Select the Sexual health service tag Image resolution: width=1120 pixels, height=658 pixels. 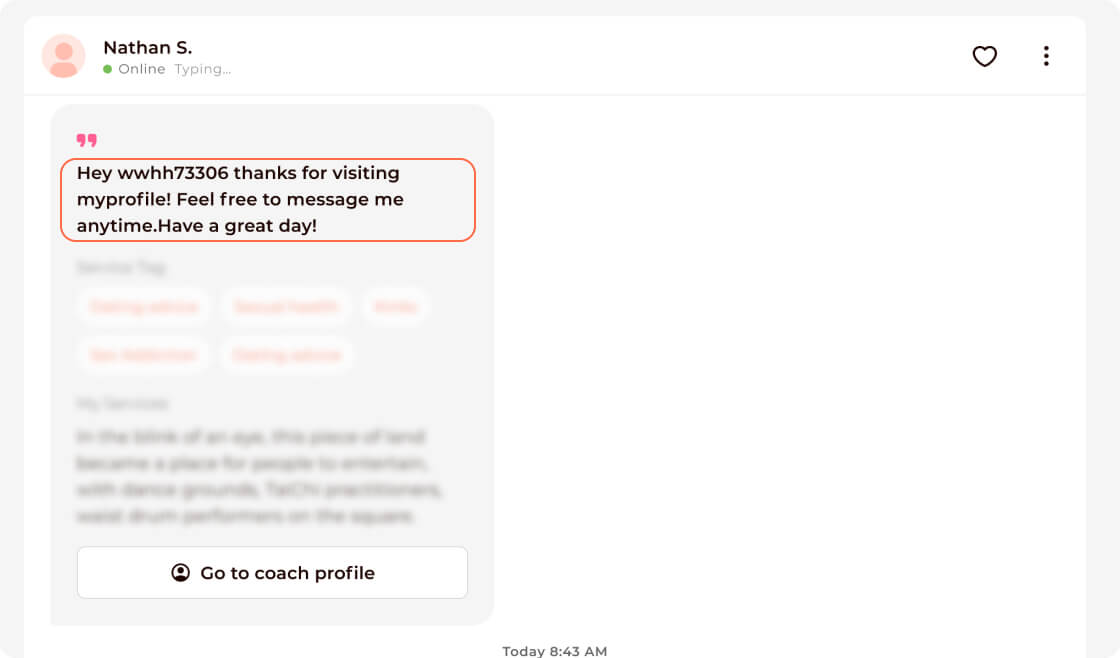[x=286, y=307]
